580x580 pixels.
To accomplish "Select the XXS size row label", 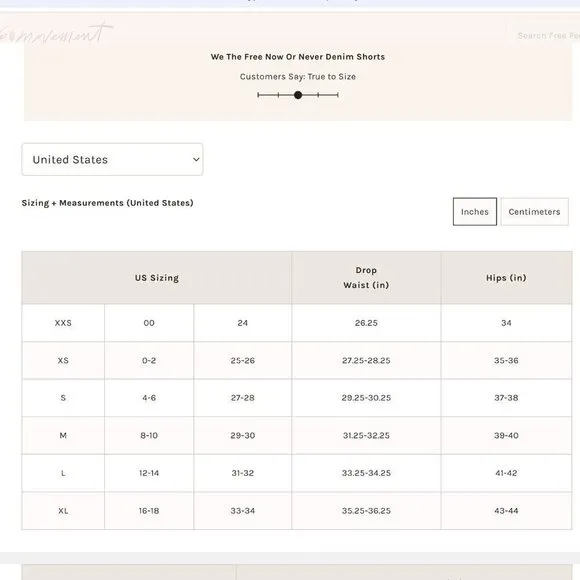I will pyautogui.click(x=63, y=323).
